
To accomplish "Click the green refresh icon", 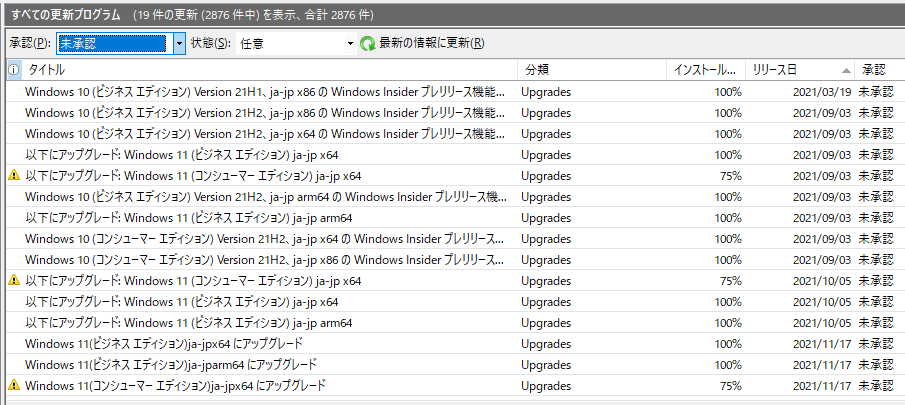I will (368, 44).
